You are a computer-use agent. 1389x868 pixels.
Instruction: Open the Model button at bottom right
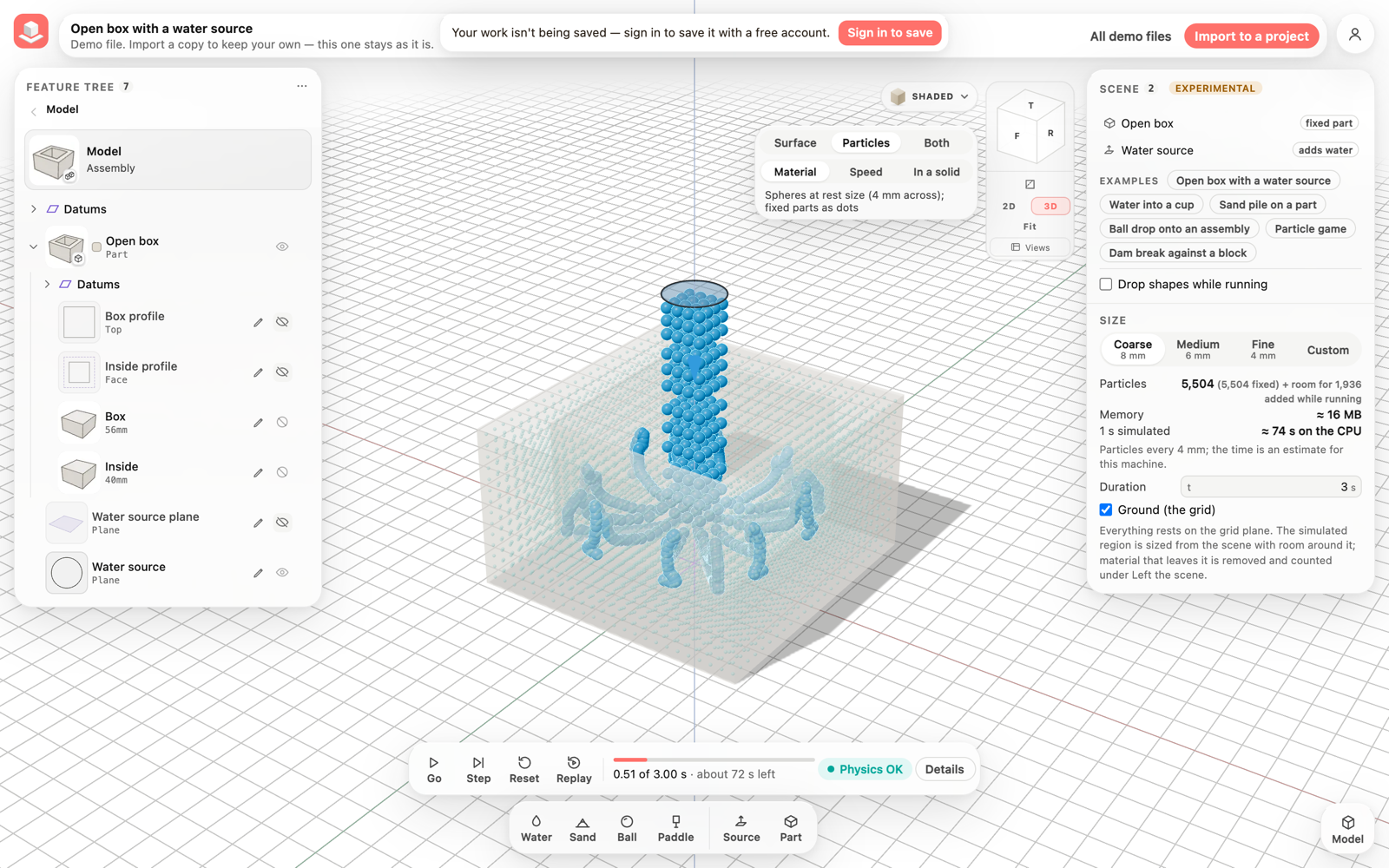1347,830
